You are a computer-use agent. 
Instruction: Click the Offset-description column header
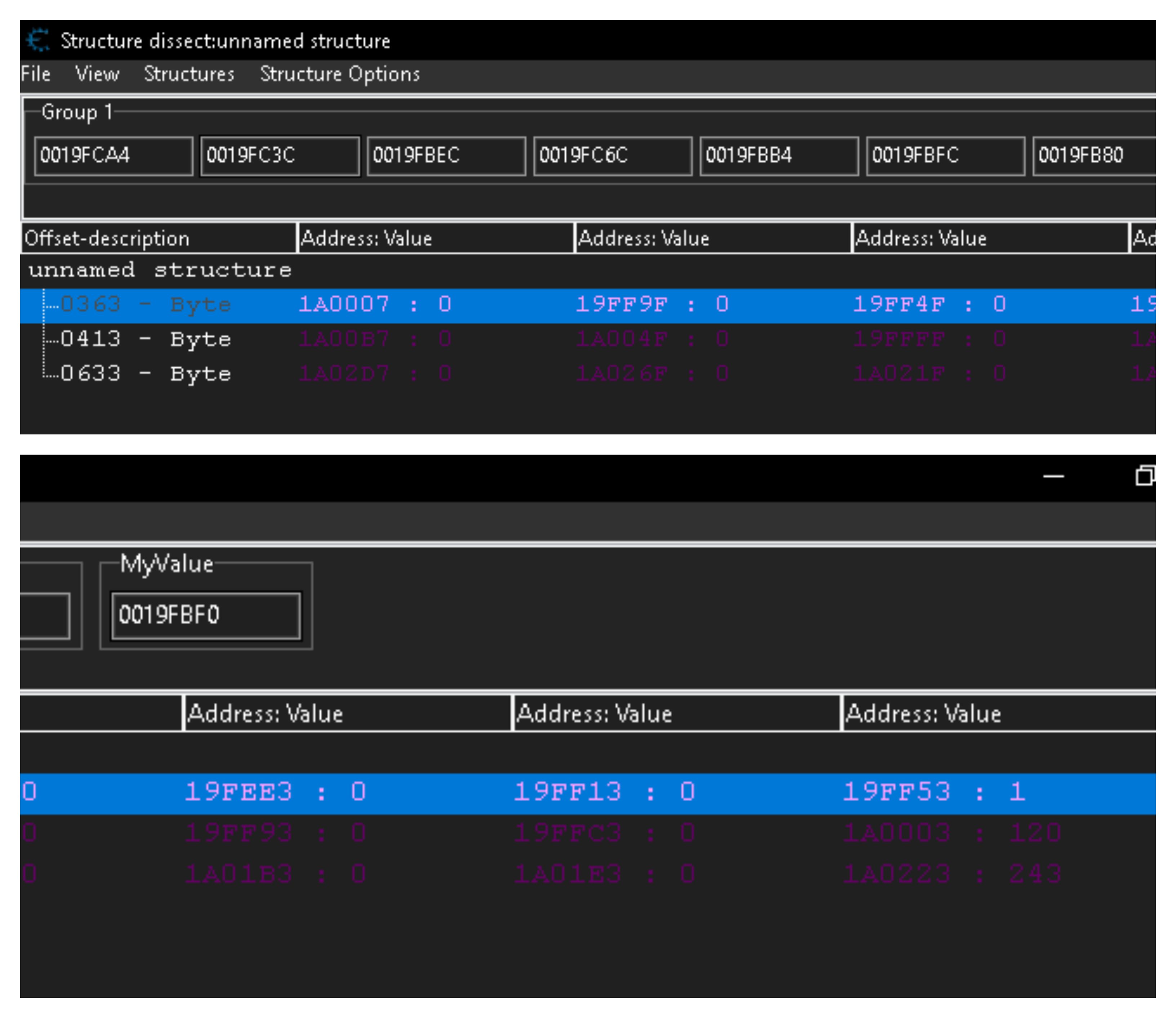pyautogui.click(x=159, y=238)
